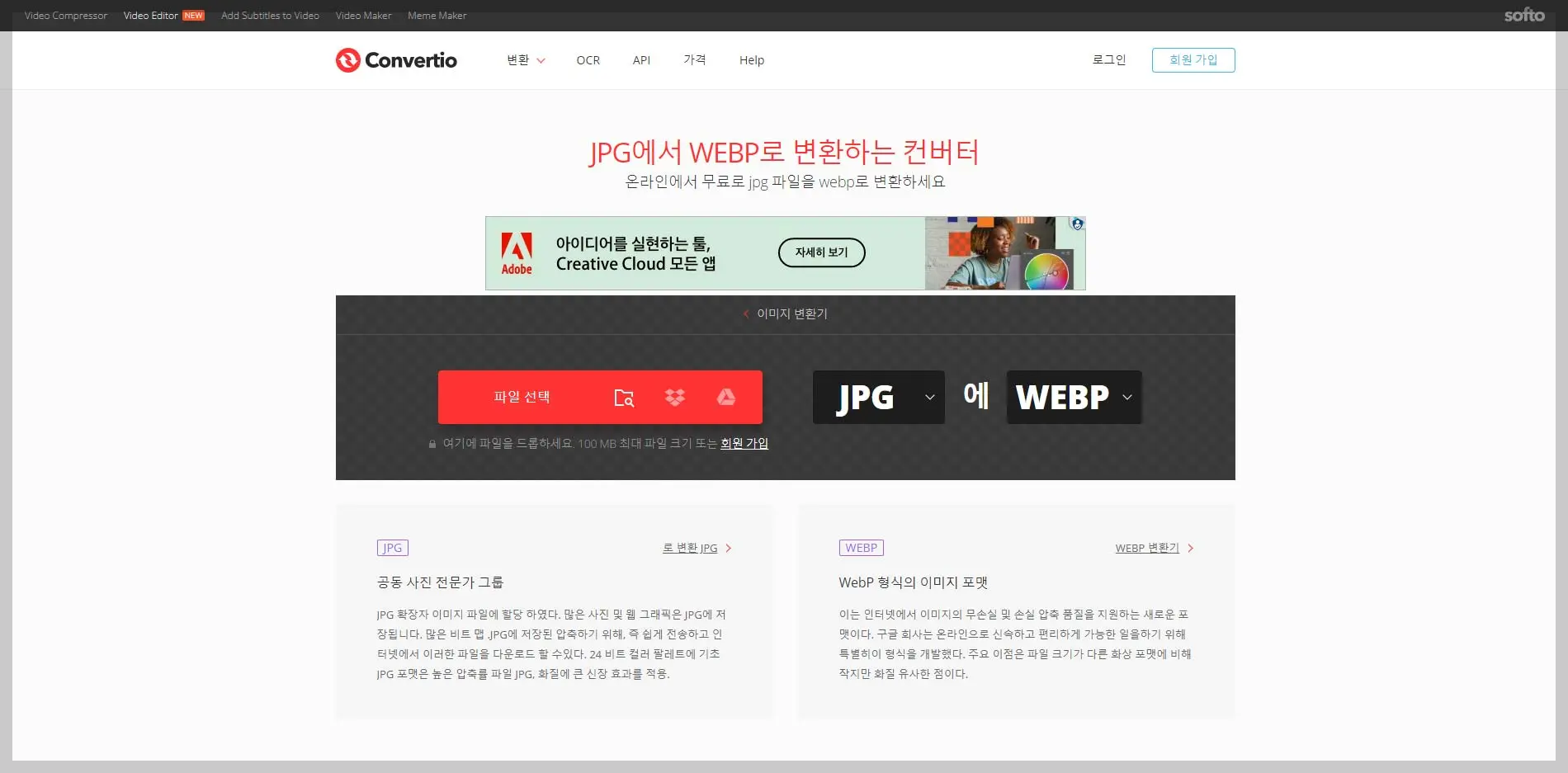1568x773 pixels.
Task: Click 자세히 보기 on the Adobe ad
Action: [822, 252]
